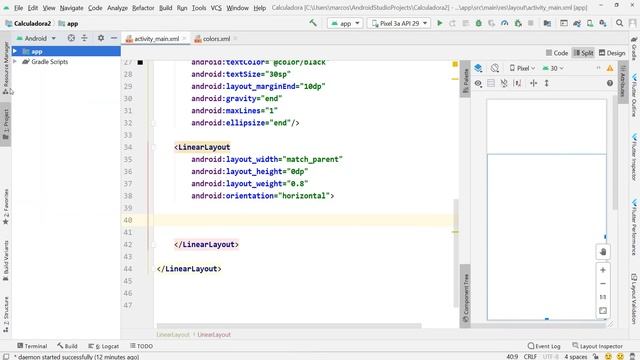The width and height of the screenshot is (640, 360).
Task: Toggle the Component Tree side panel
Action: pos(465,297)
